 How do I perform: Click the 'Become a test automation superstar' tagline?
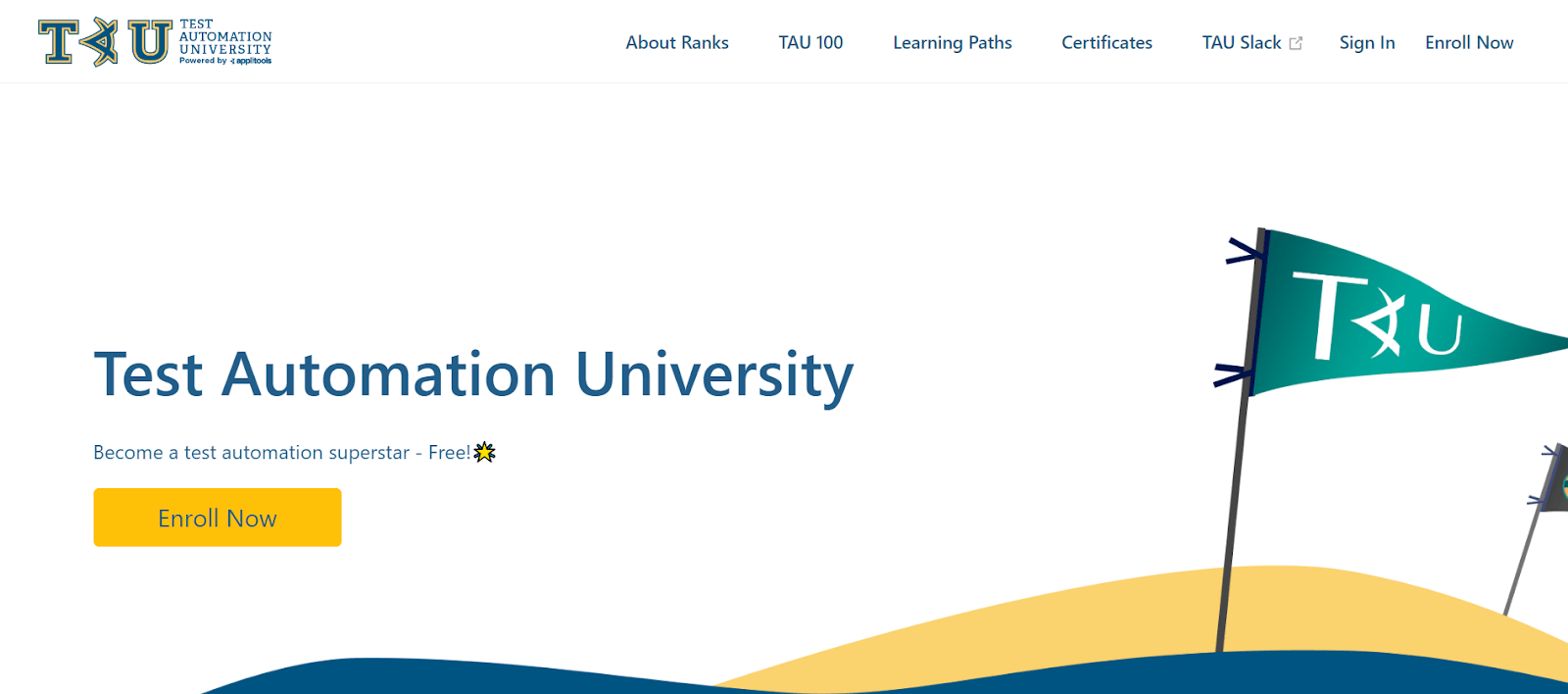click(x=282, y=452)
